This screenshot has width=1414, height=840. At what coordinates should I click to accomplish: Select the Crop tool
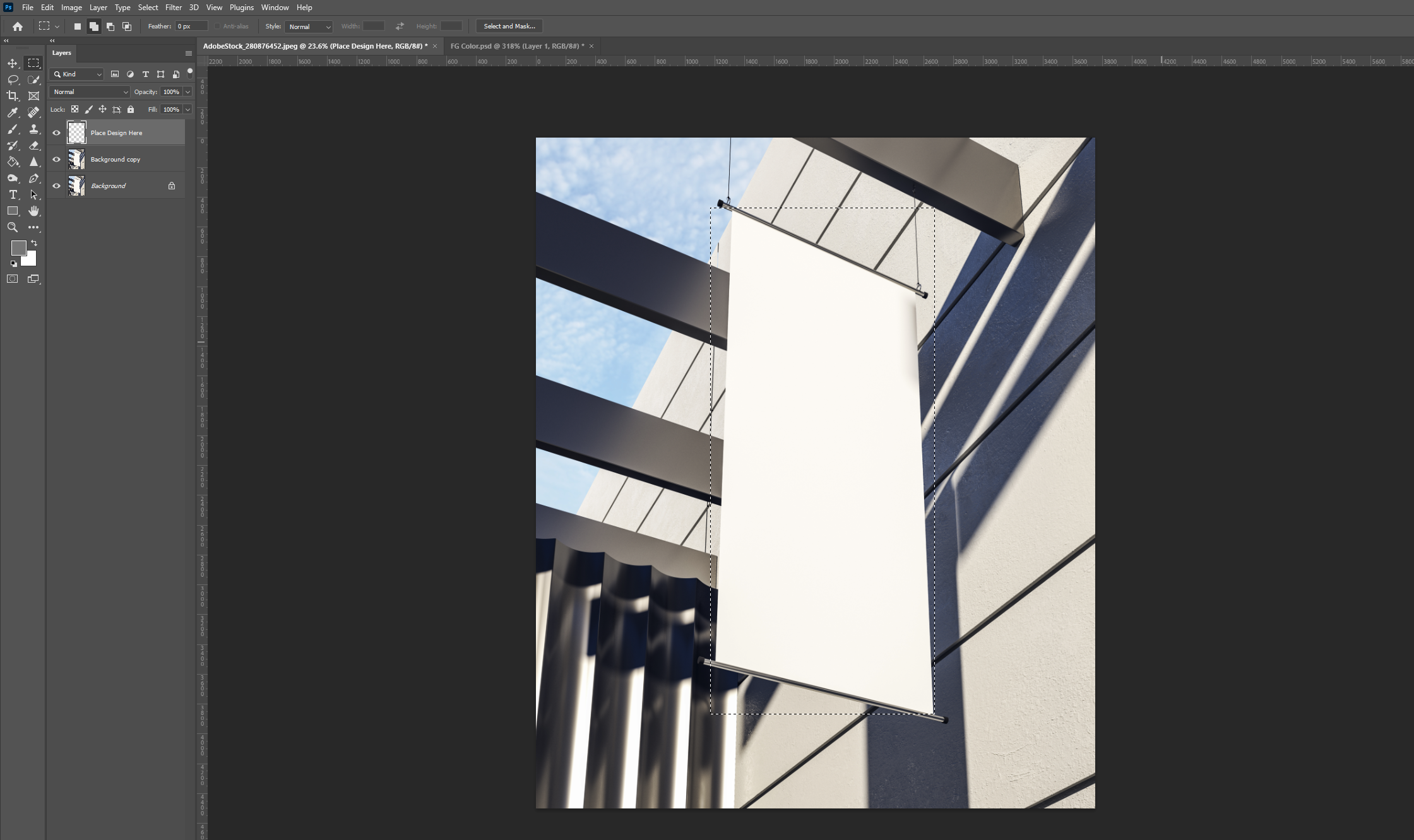click(x=13, y=96)
